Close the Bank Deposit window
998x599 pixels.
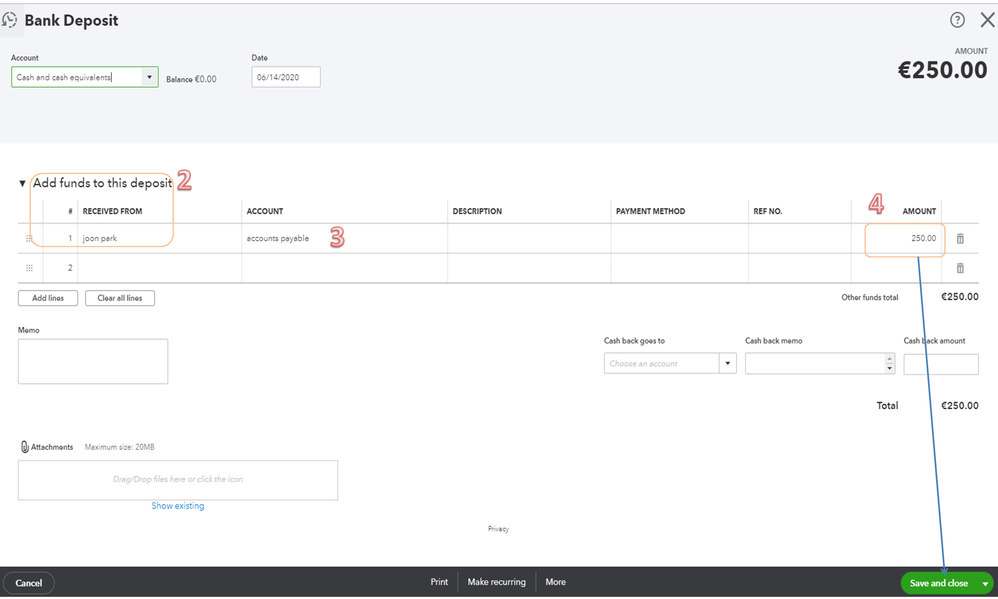point(987,20)
